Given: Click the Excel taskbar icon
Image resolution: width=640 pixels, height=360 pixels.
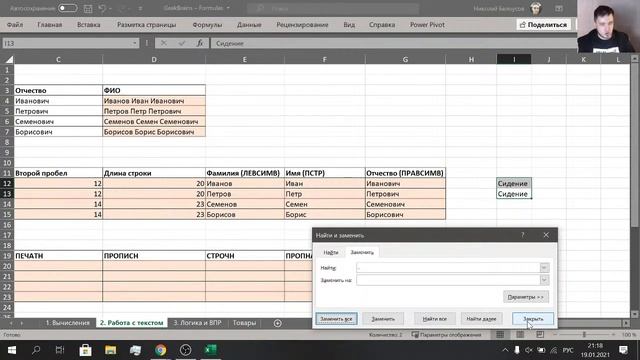Looking at the screenshot, I should [x=211, y=350].
